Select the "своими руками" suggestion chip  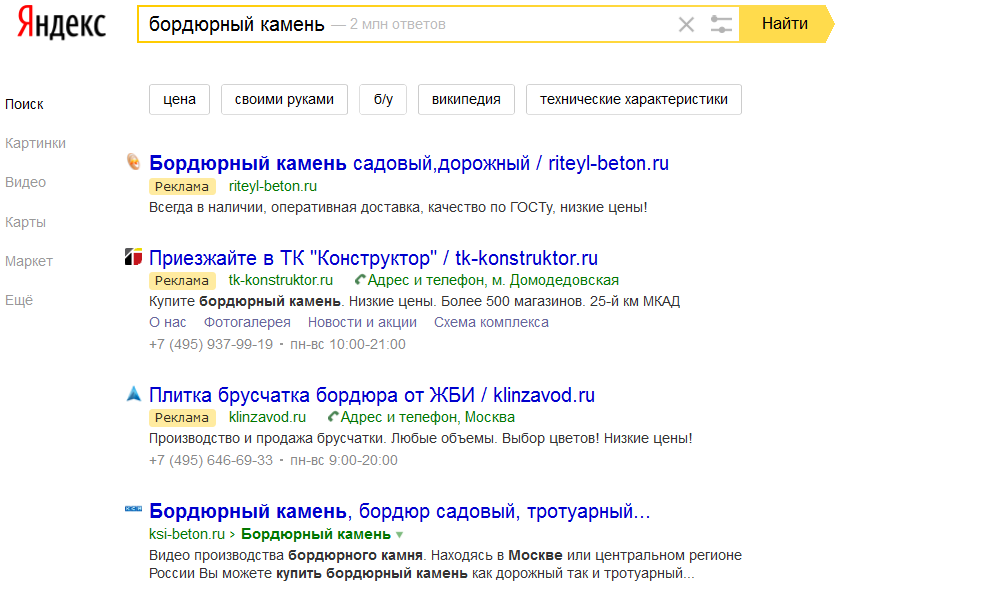pyautogui.click(x=284, y=99)
